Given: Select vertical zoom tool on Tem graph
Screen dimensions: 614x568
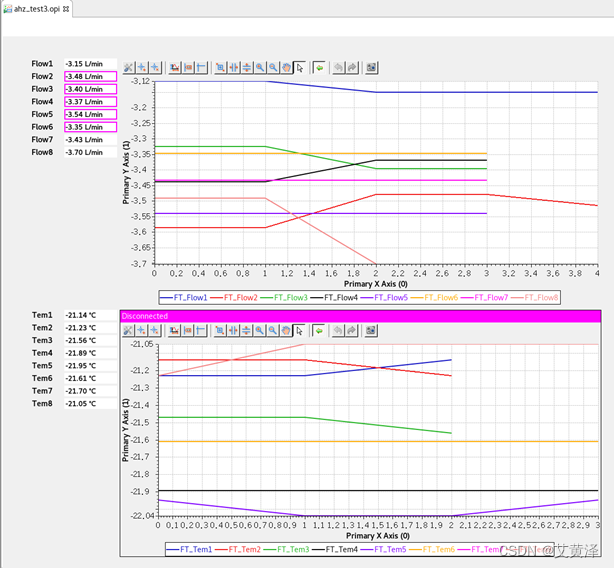Looking at the screenshot, I should pyautogui.click(x=246, y=331).
